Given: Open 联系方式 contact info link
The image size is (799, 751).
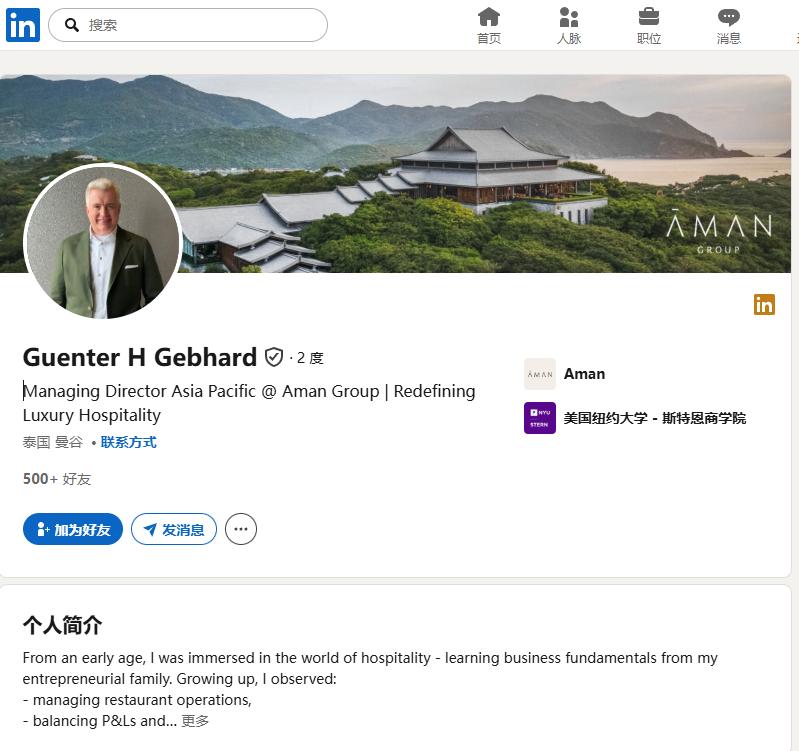Looking at the screenshot, I should [x=128, y=442].
